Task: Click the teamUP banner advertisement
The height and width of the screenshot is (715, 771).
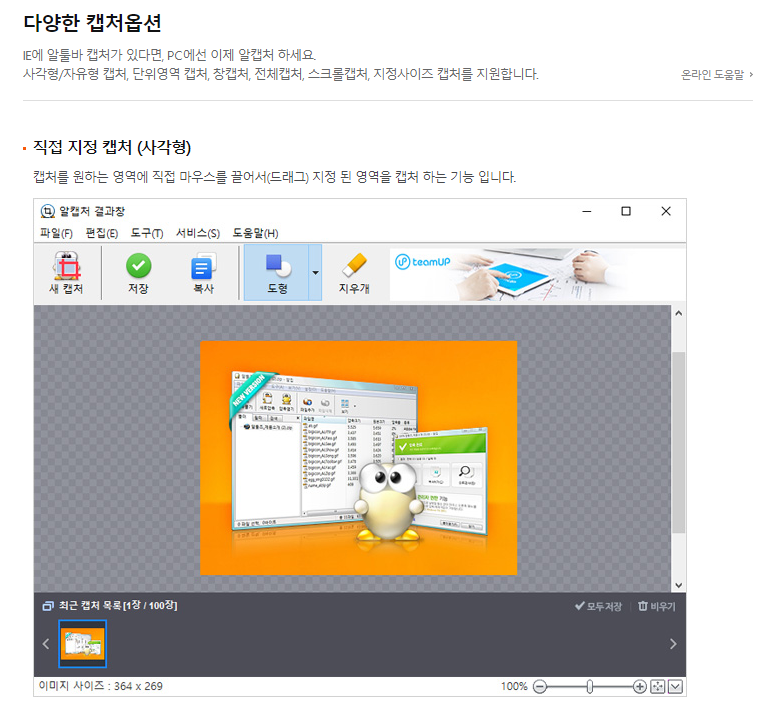Action: point(537,274)
